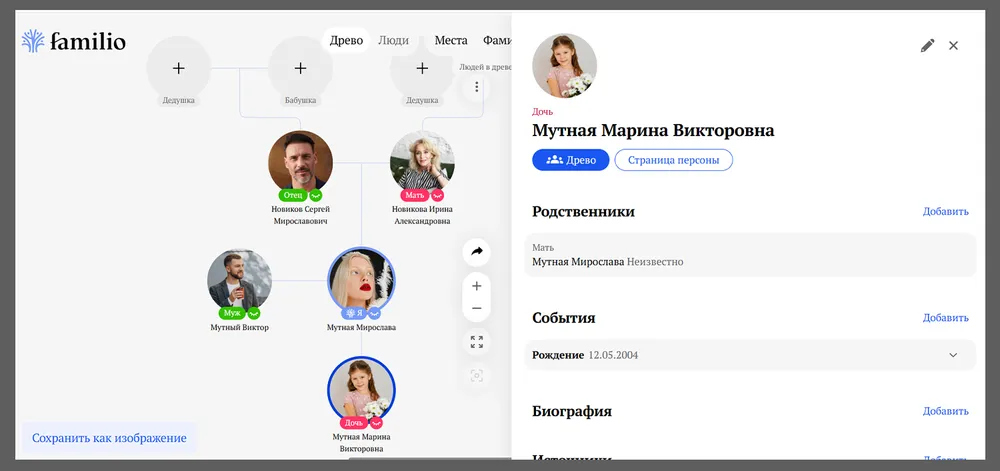Click the Страница персоны button
This screenshot has height=471, width=1000.
pyautogui.click(x=673, y=160)
